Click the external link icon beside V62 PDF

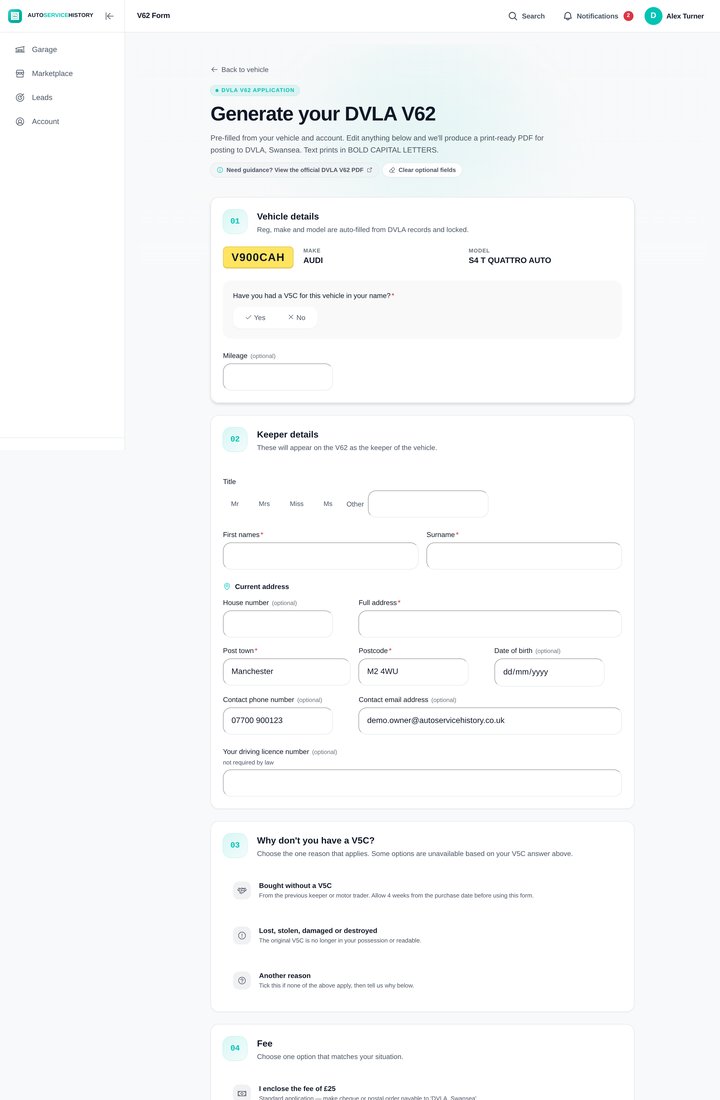pyautogui.click(x=369, y=170)
